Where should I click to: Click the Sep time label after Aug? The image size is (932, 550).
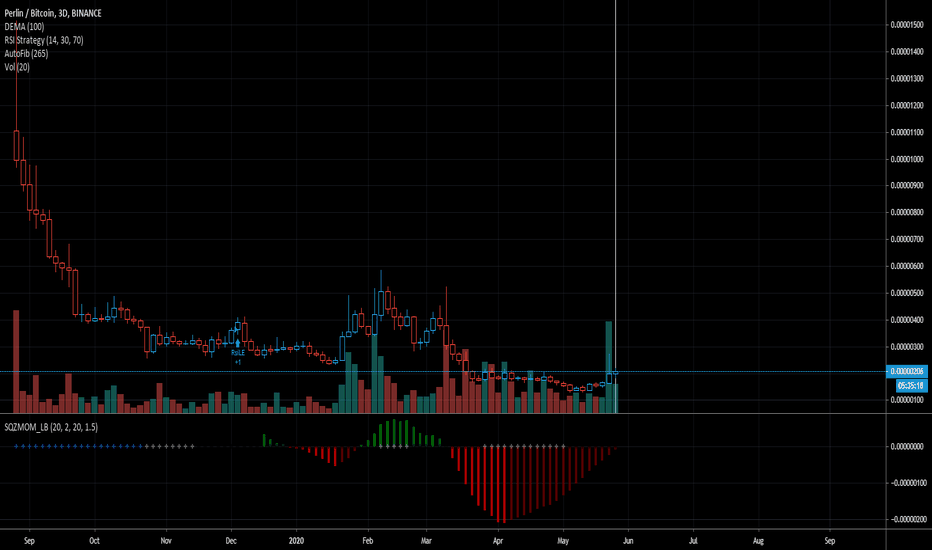[830, 540]
